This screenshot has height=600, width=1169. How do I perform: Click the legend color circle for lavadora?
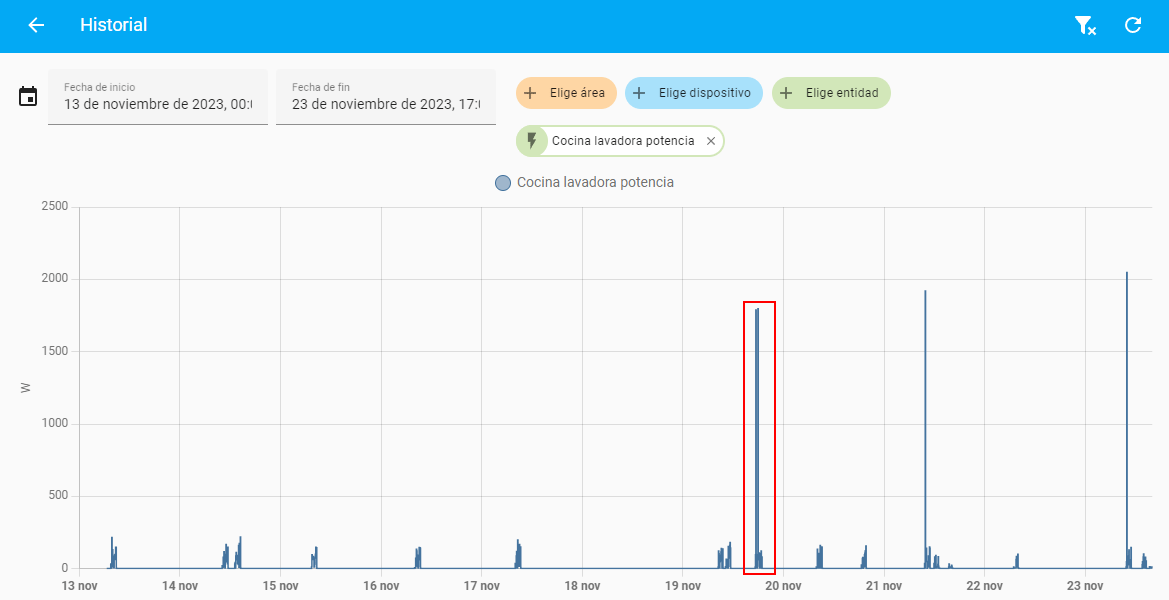(x=503, y=183)
